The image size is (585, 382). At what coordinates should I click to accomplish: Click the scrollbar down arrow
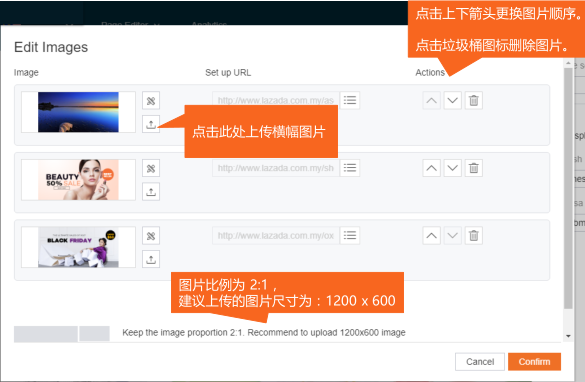coord(568,336)
